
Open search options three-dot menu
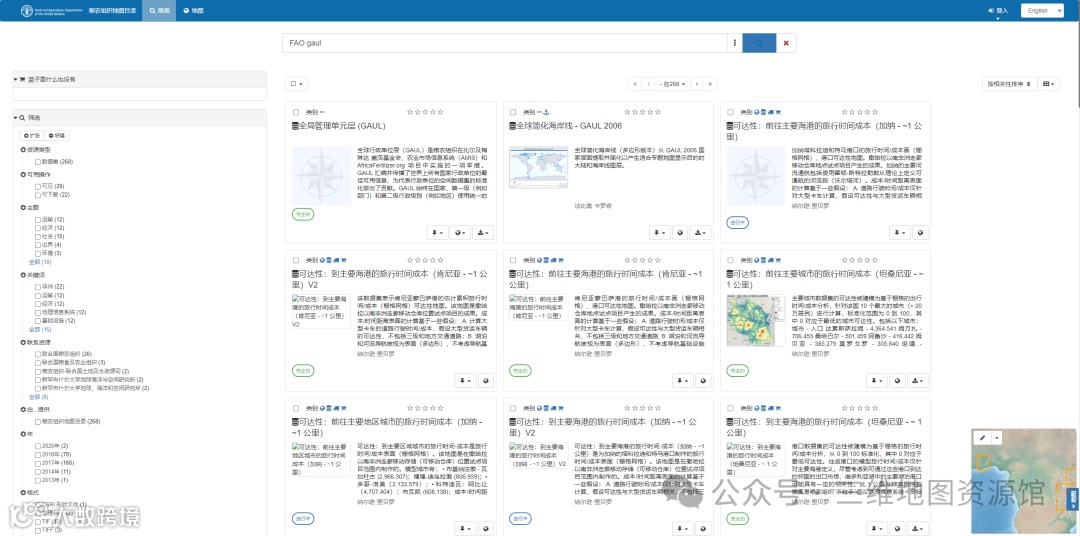pyautogui.click(x=735, y=43)
